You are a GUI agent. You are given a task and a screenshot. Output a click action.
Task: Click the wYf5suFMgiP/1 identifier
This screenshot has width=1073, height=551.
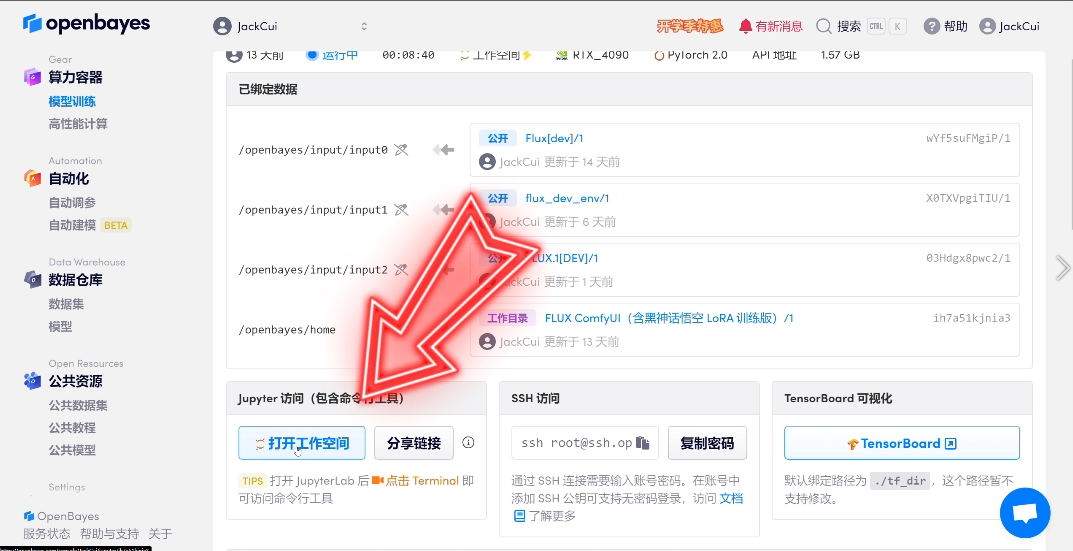[968, 138]
